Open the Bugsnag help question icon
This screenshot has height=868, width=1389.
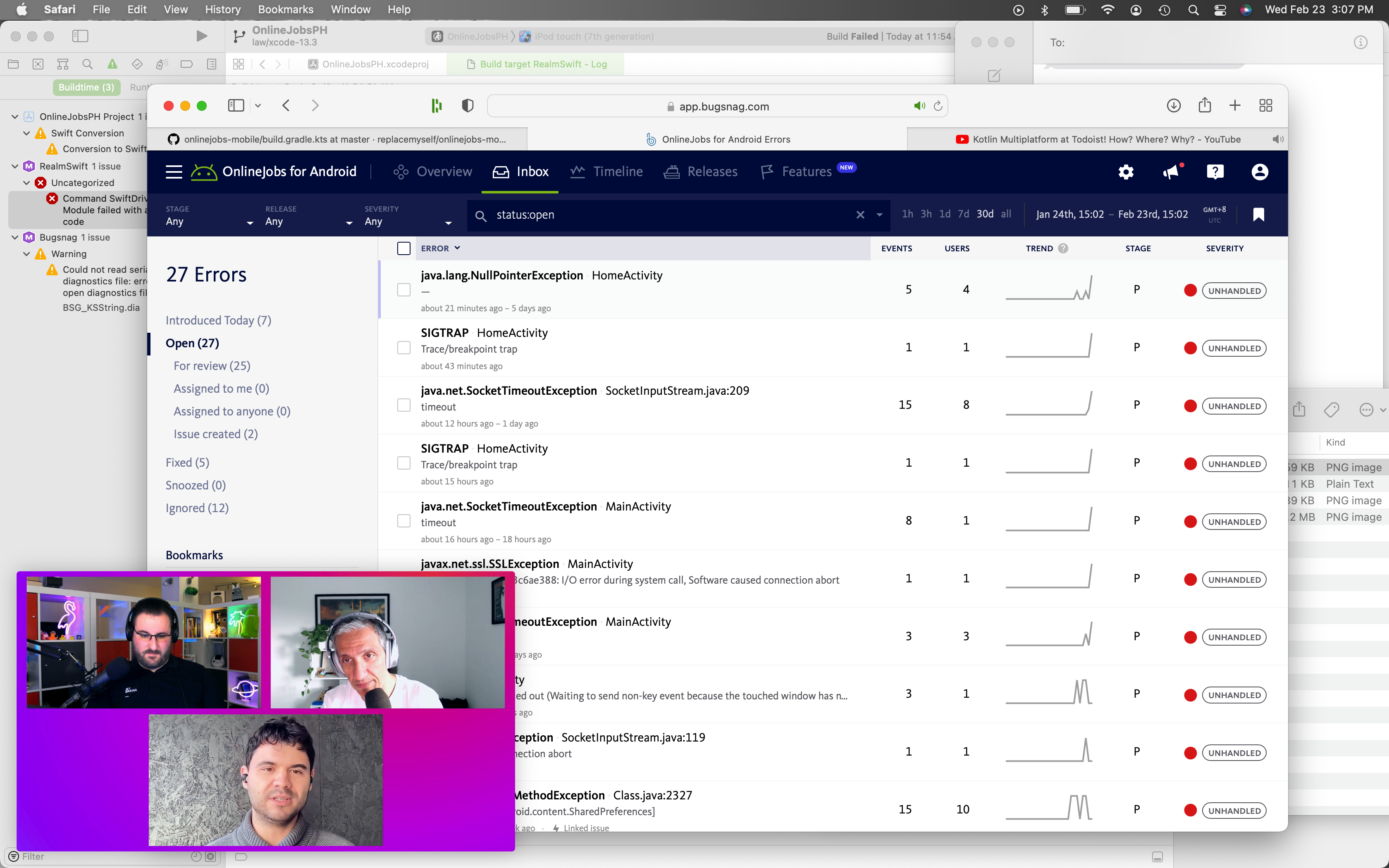tap(1215, 172)
